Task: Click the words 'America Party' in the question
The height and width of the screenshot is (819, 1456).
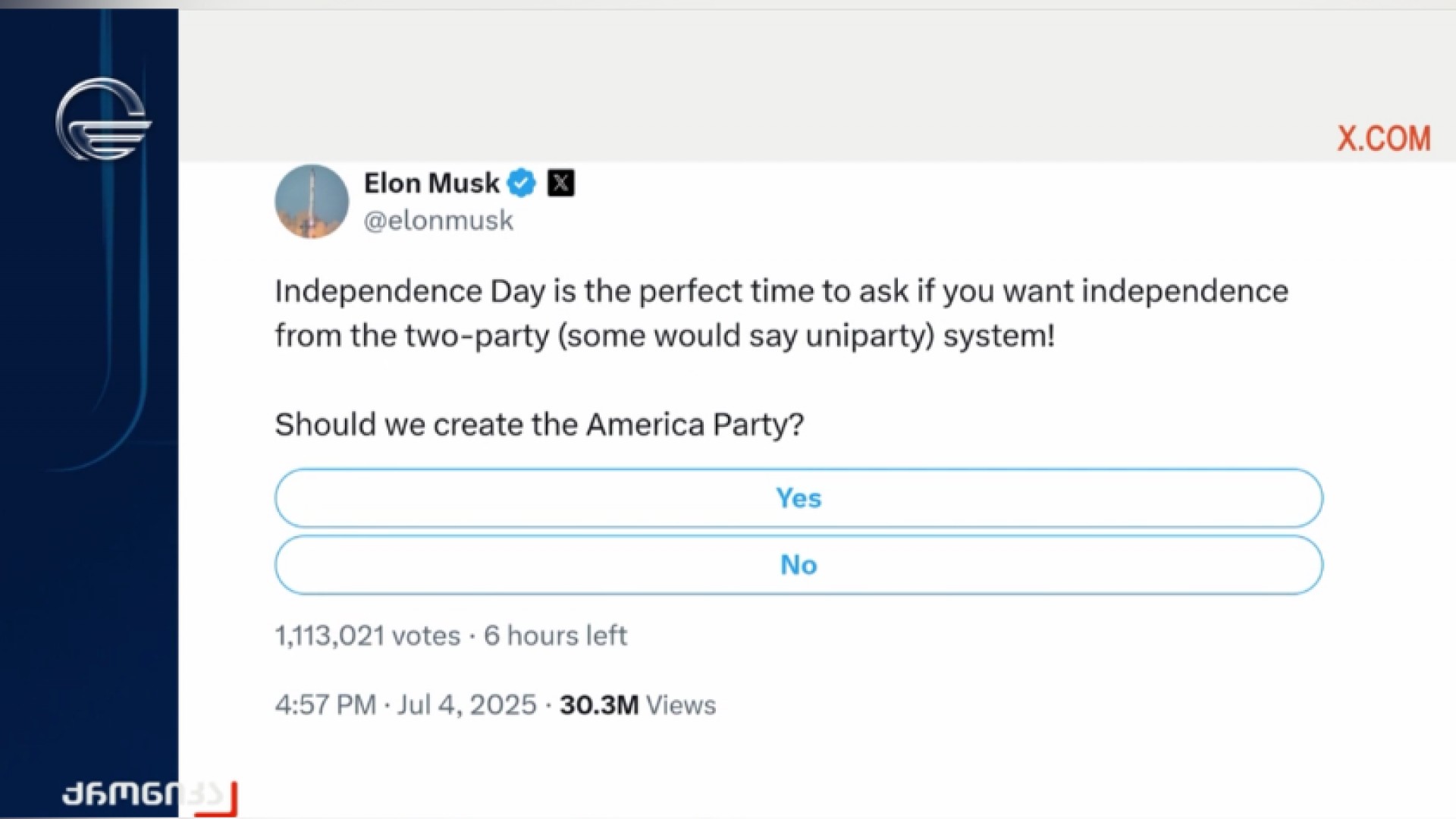Action: (x=687, y=425)
